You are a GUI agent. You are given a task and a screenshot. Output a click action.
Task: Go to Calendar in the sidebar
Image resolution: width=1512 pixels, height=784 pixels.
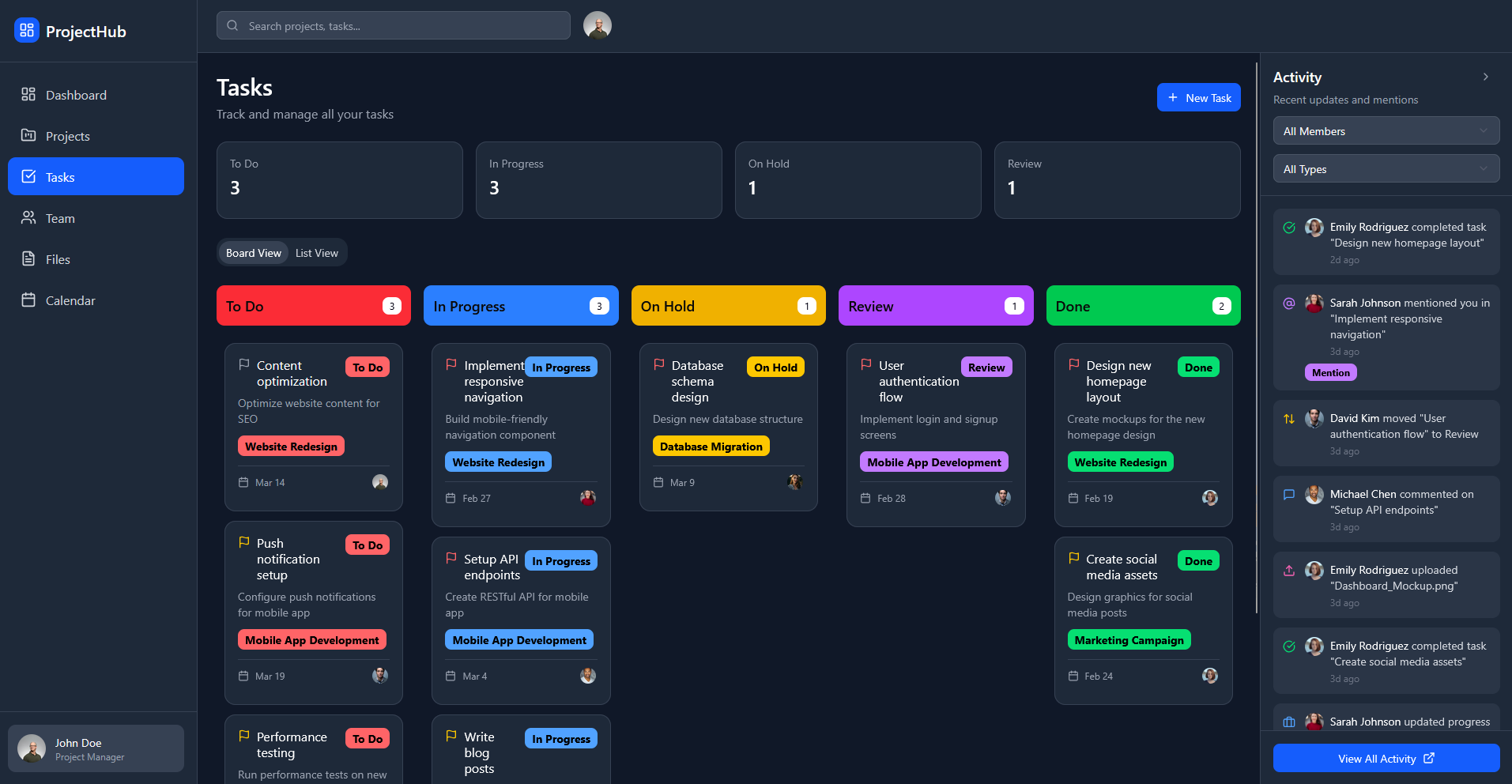[x=70, y=300]
